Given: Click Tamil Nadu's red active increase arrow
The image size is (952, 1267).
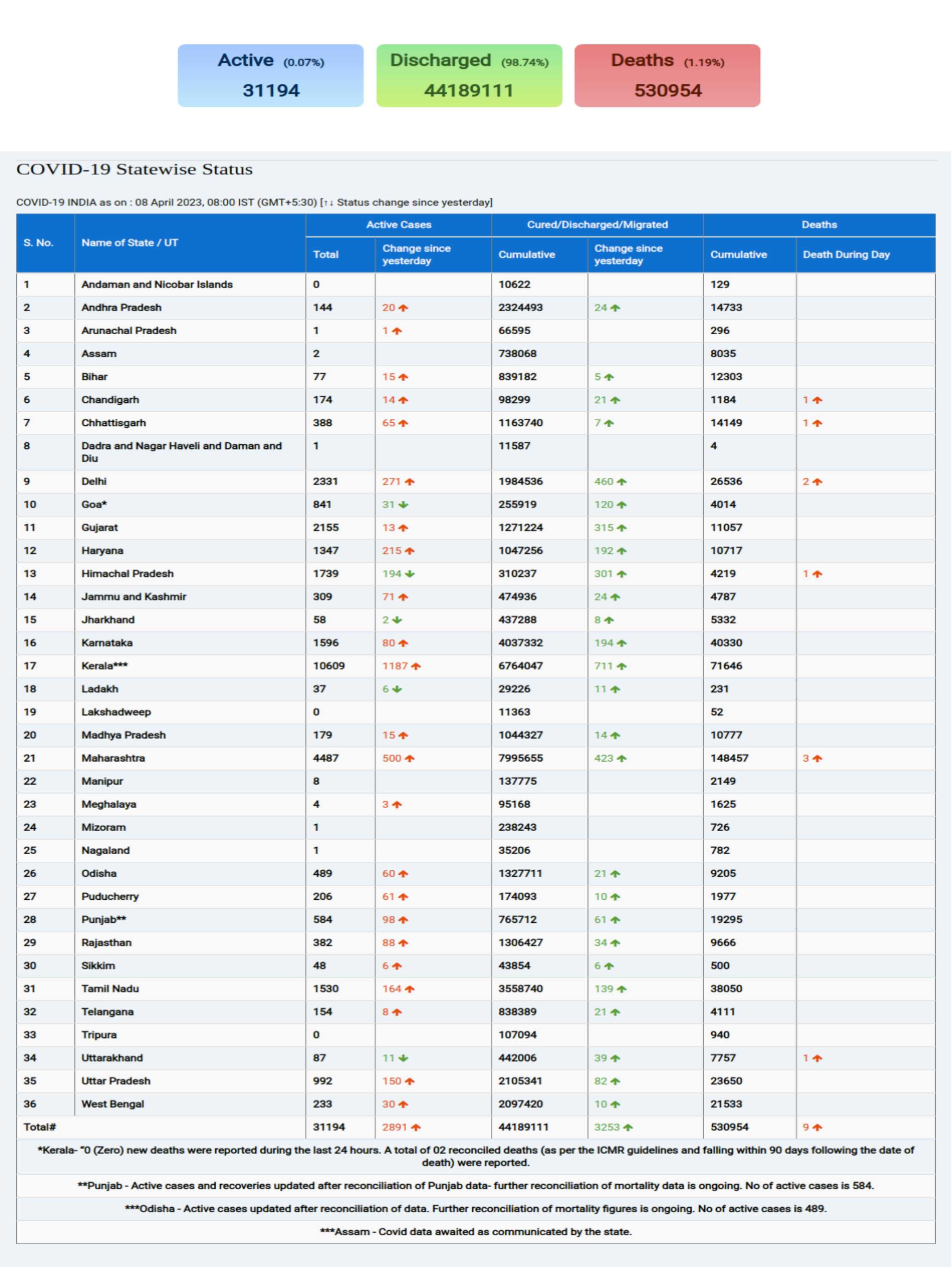Looking at the screenshot, I should (409, 989).
